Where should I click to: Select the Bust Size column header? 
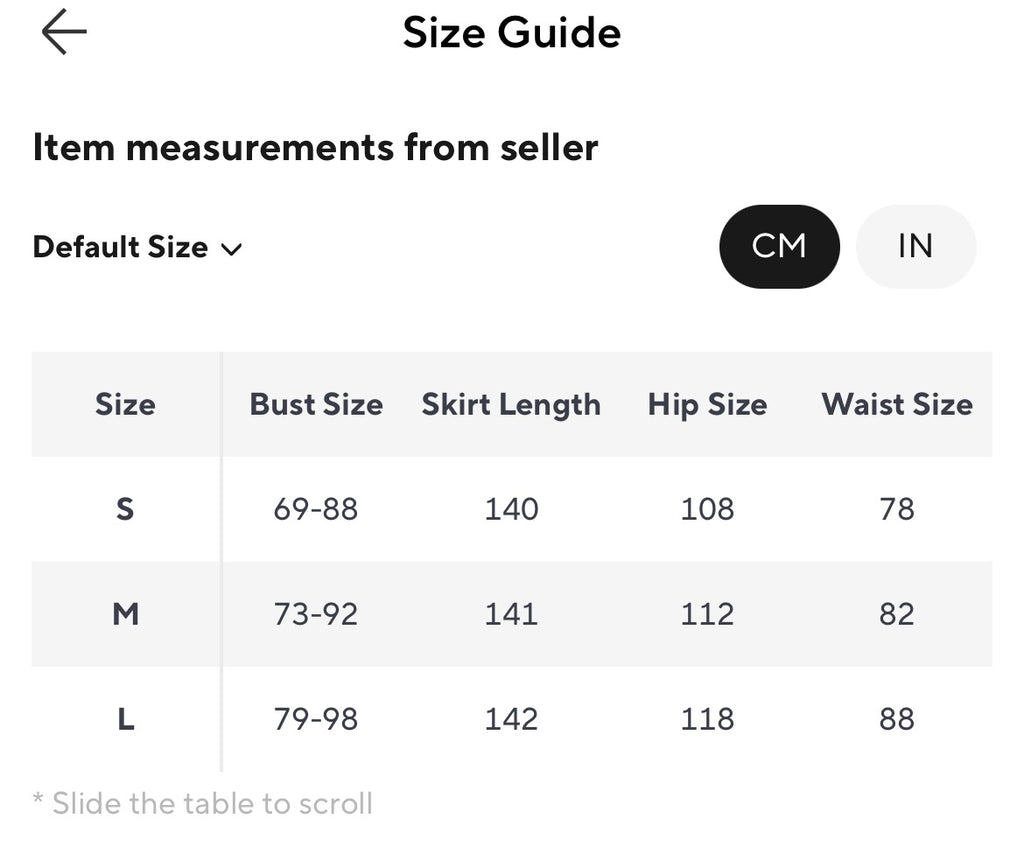pyautogui.click(x=316, y=404)
